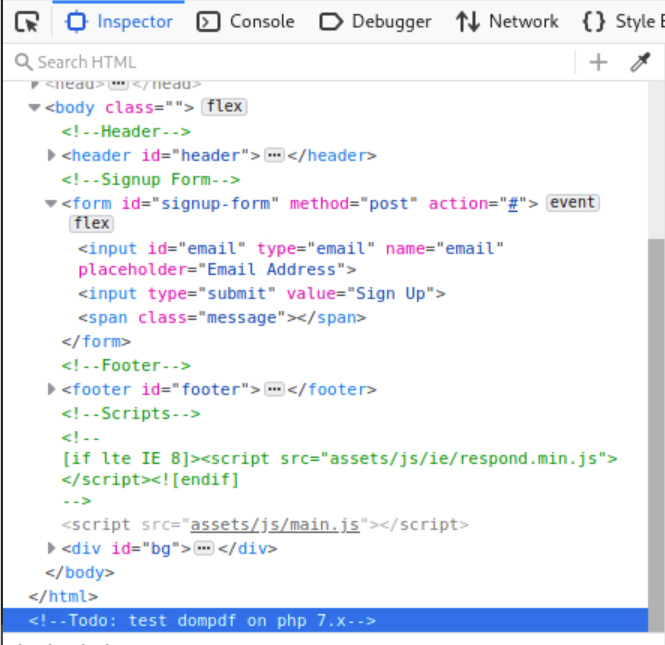This screenshot has height=645, width=665.
Task: Select the Header comment node
Action: tap(126, 132)
